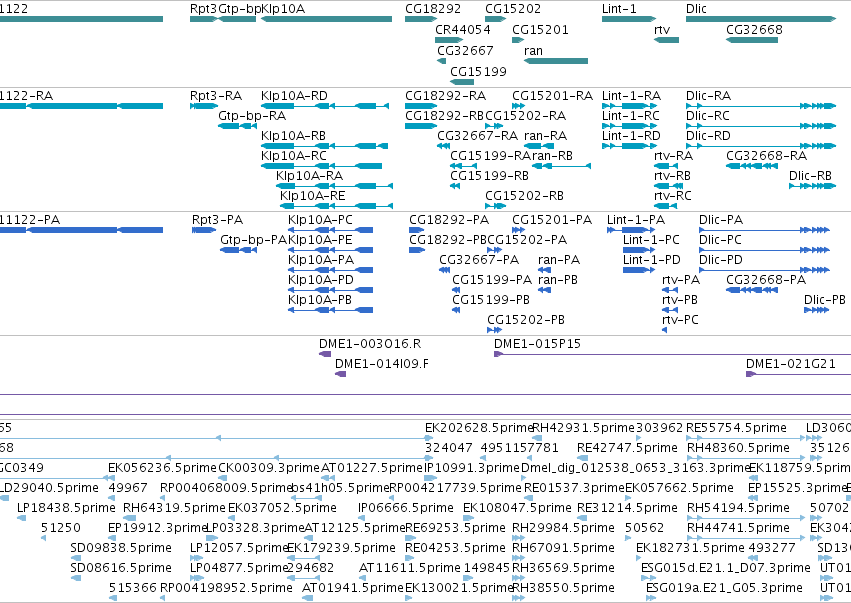Click the Rpt3 gene label

pyautogui.click(x=204, y=9)
